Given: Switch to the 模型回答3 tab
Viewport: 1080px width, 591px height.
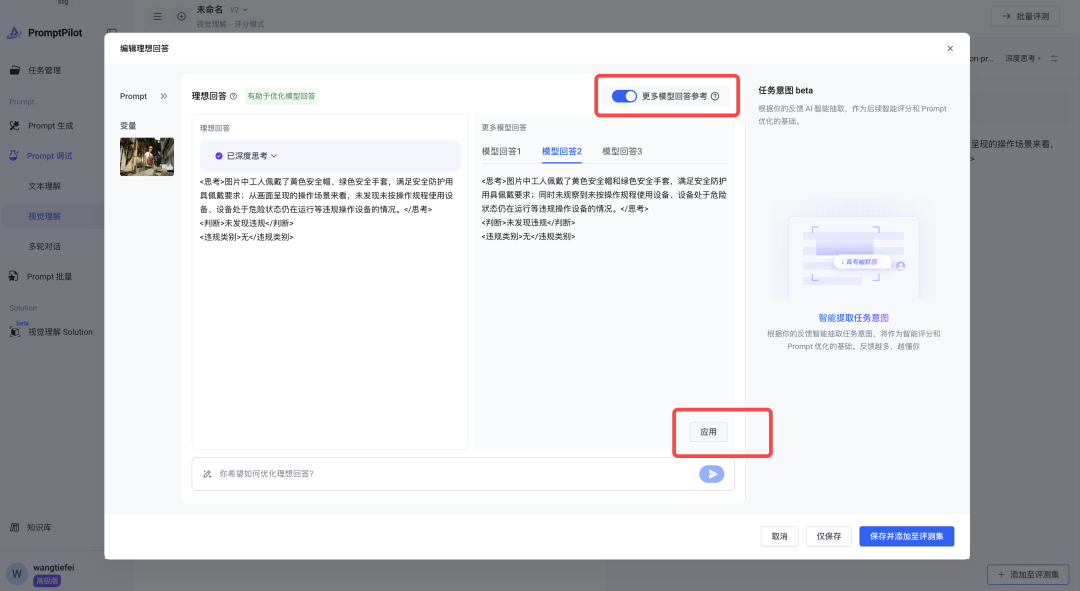Looking at the screenshot, I should 622,151.
